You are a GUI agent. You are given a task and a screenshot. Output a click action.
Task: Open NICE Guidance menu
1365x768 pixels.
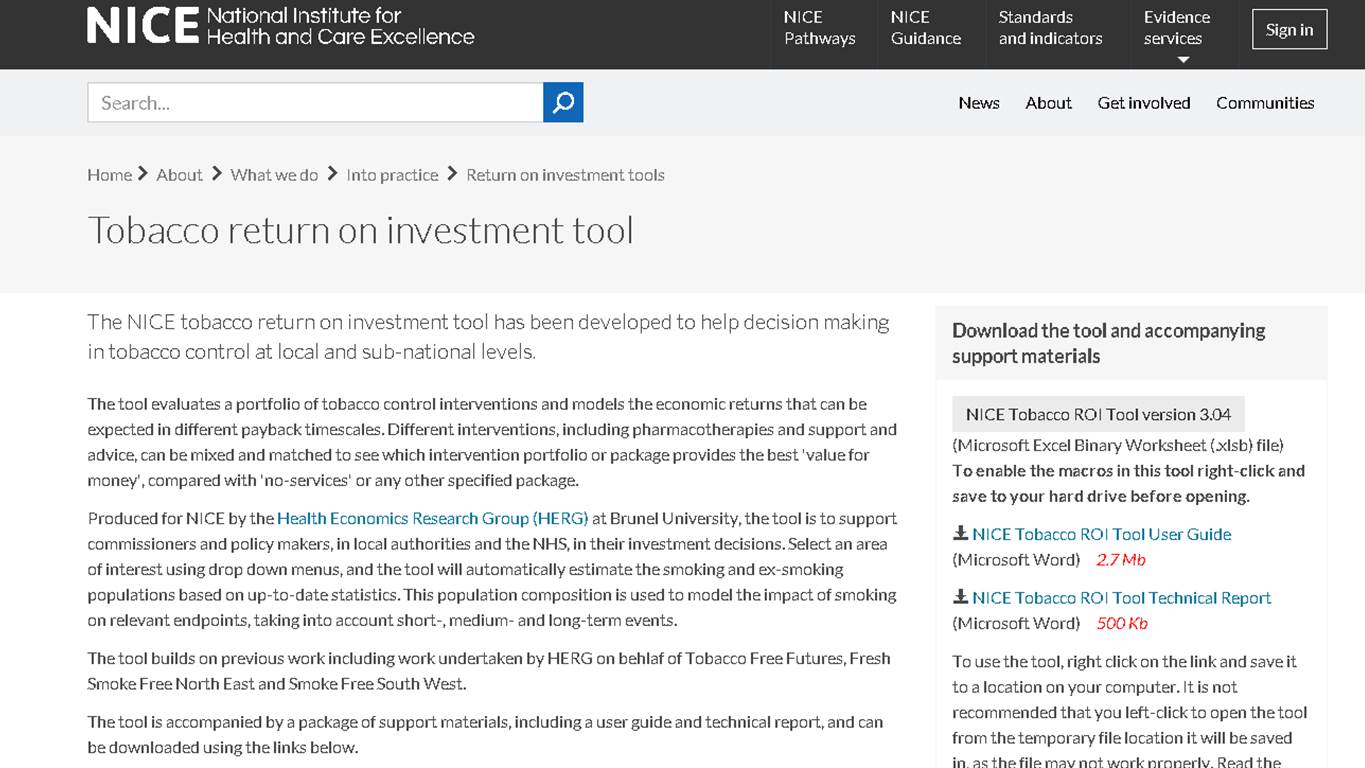point(925,28)
